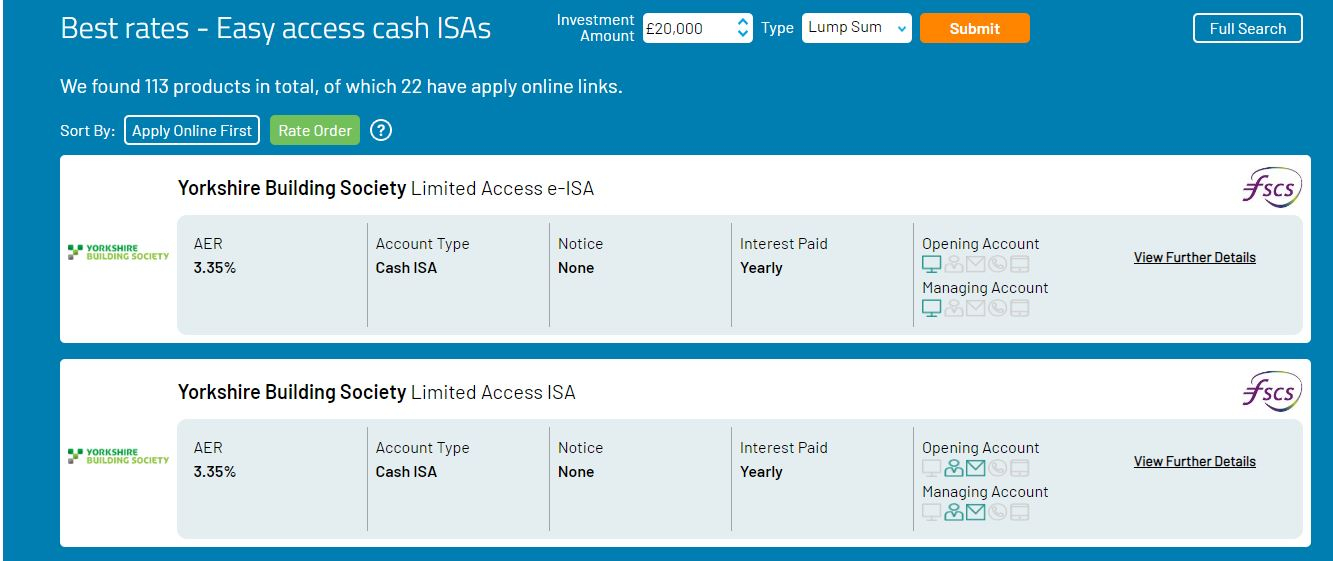Open Full Search

tap(1248, 28)
